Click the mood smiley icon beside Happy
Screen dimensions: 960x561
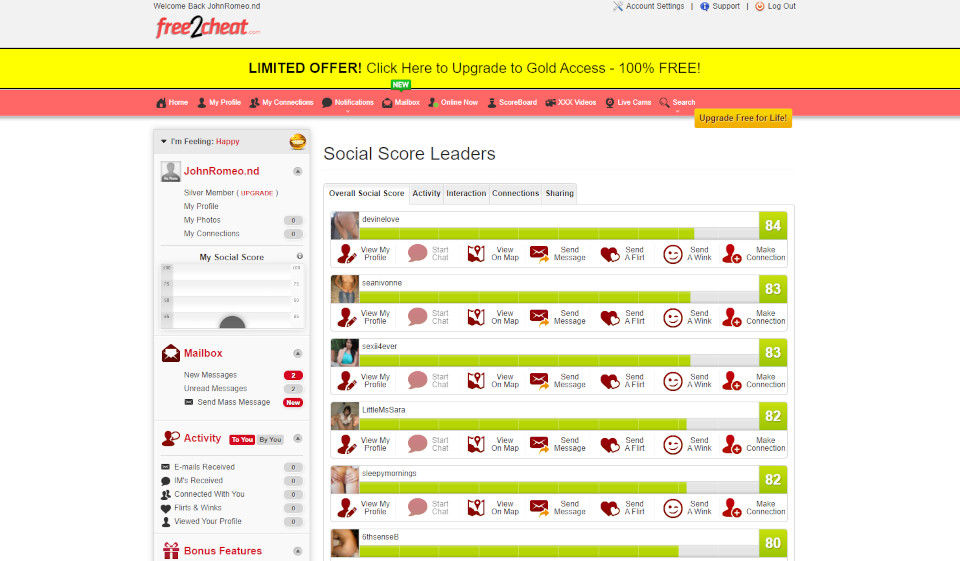(x=297, y=142)
